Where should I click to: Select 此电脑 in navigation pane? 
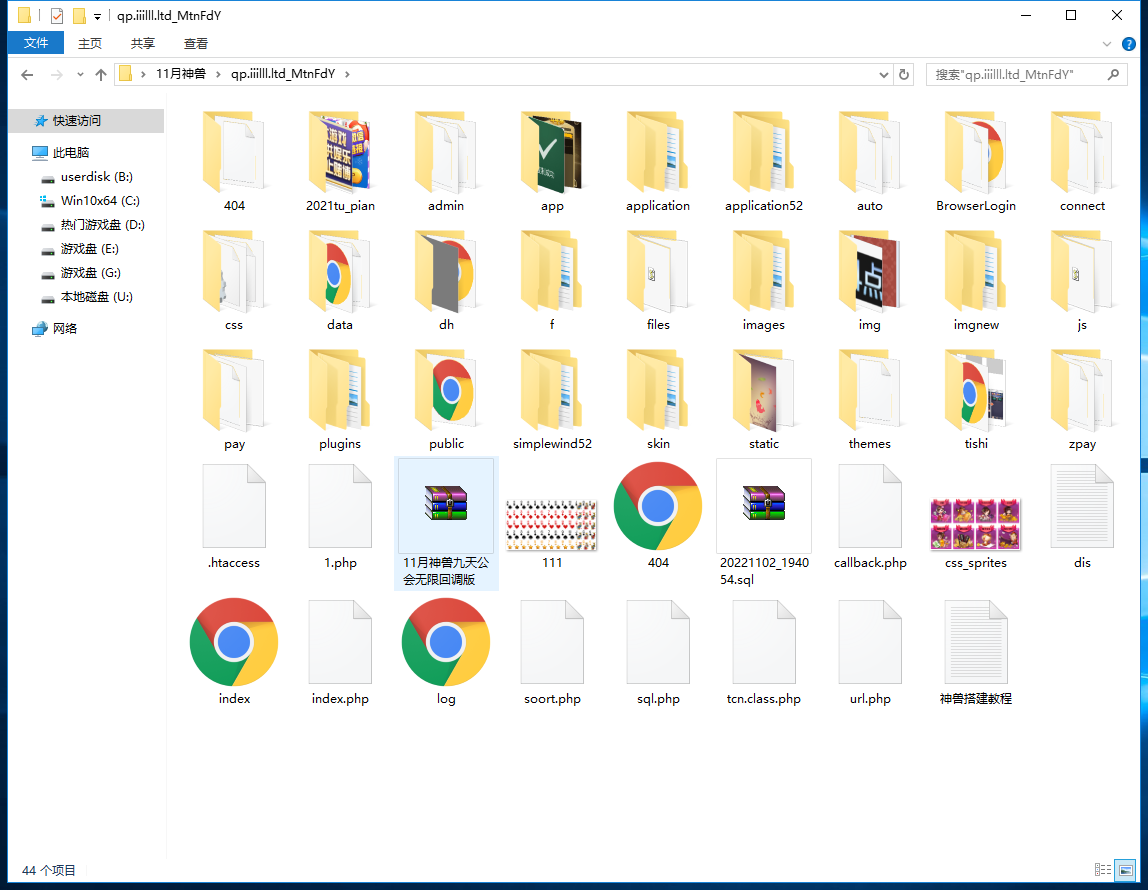click(x=71, y=153)
